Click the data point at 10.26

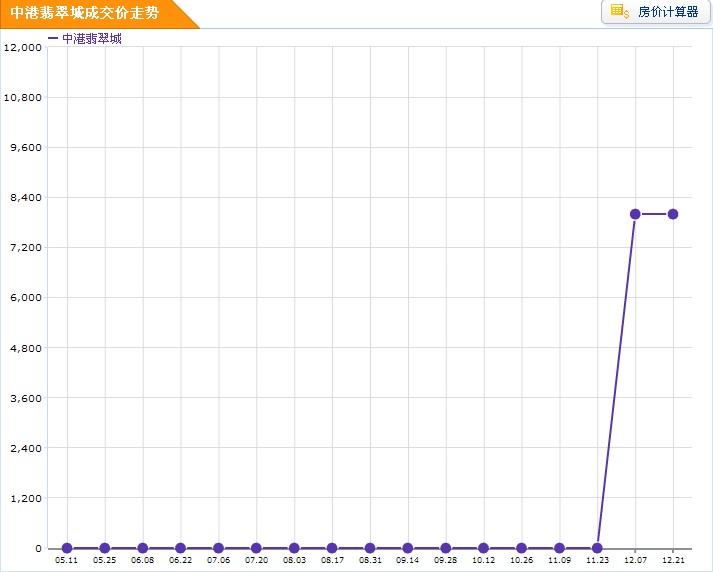[522, 548]
